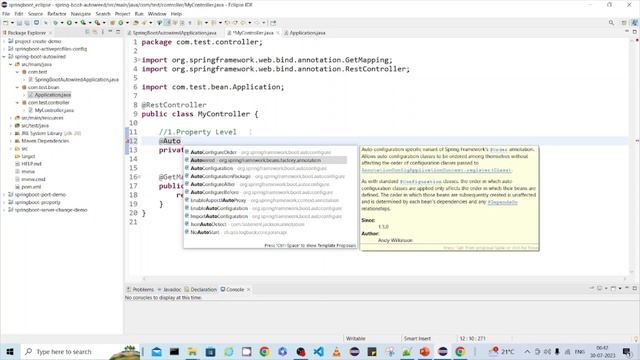Open the Refactor menu
Image resolution: width=640 pixels, height=360 pixels.
(x=57, y=14)
